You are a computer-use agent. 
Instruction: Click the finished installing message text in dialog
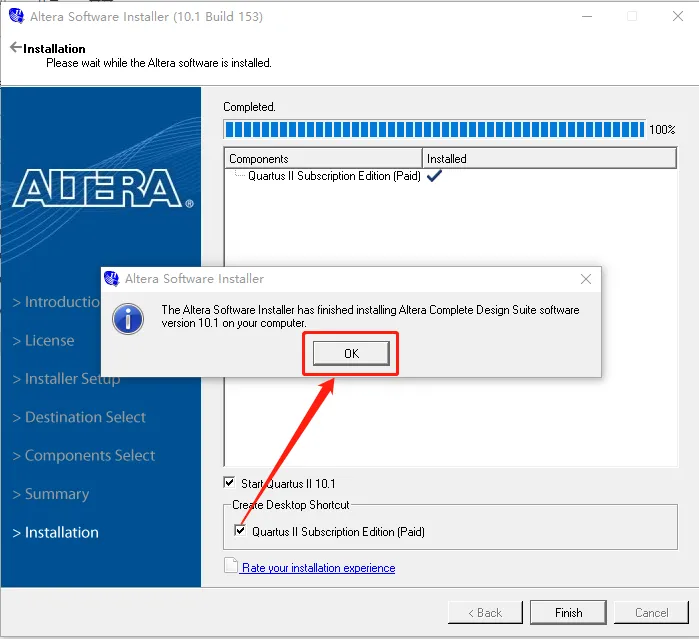coord(370,316)
